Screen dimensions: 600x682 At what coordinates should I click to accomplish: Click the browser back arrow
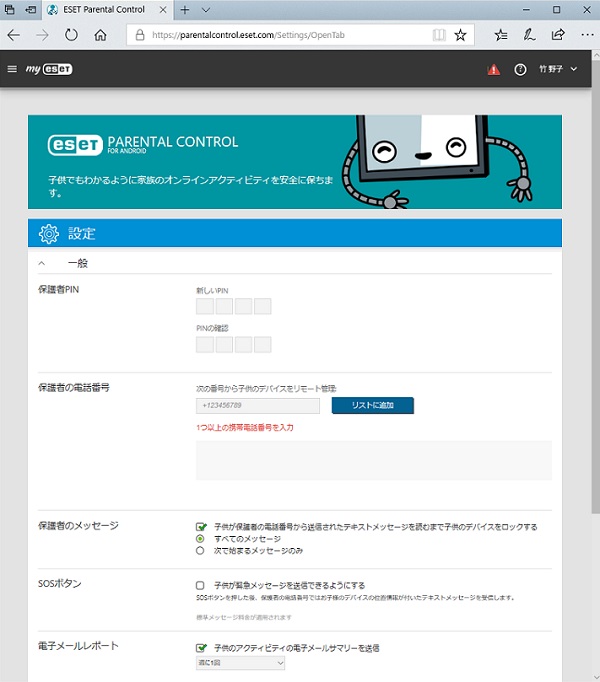13,35
